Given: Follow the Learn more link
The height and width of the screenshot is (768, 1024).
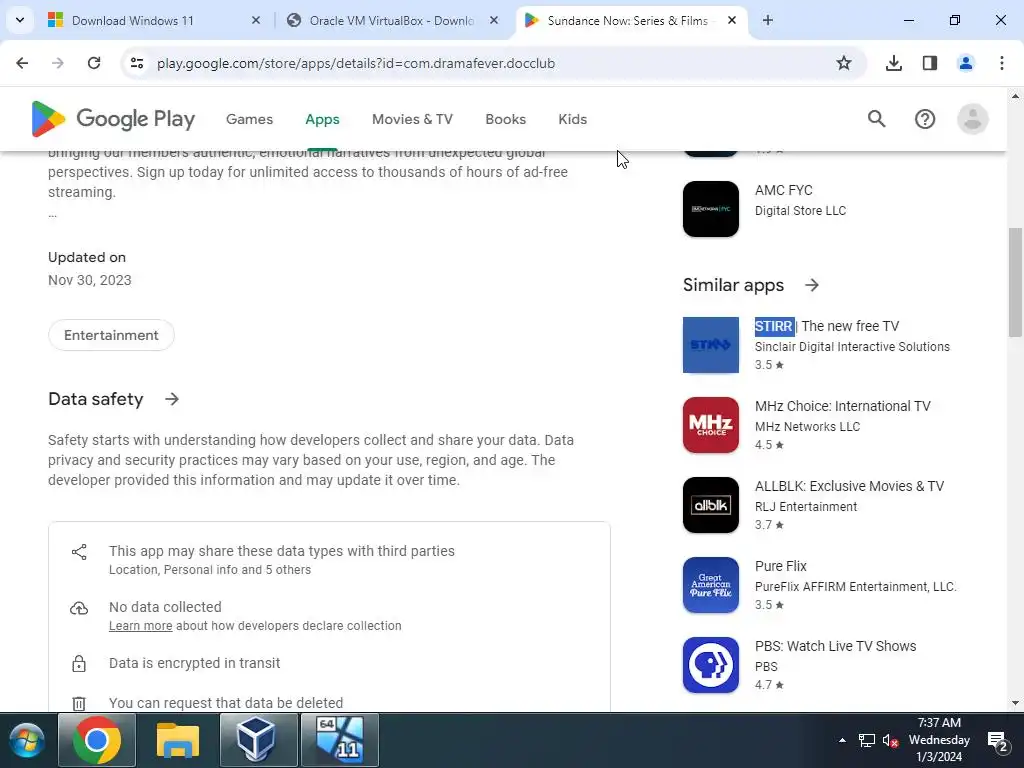Looking at the screenshot, I should click(140, 626).
